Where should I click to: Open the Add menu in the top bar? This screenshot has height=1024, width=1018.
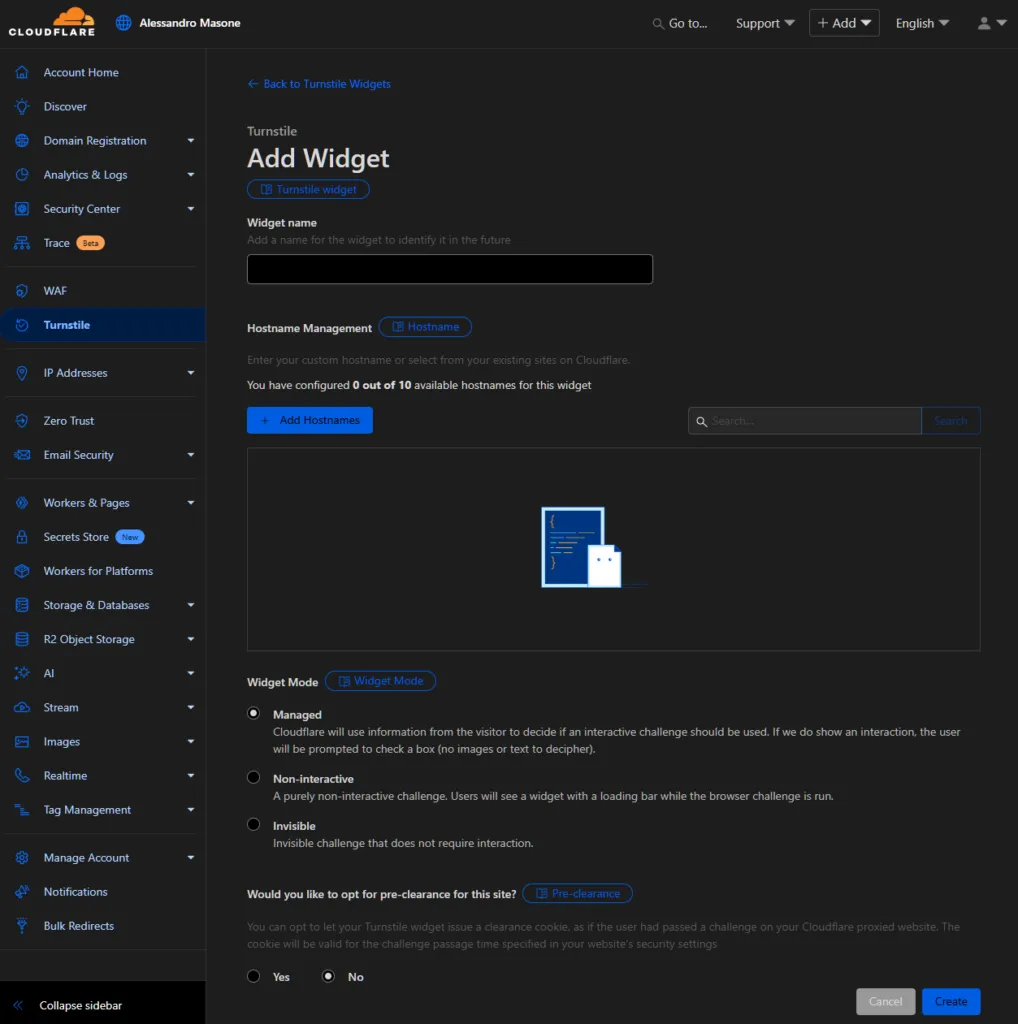843,22
